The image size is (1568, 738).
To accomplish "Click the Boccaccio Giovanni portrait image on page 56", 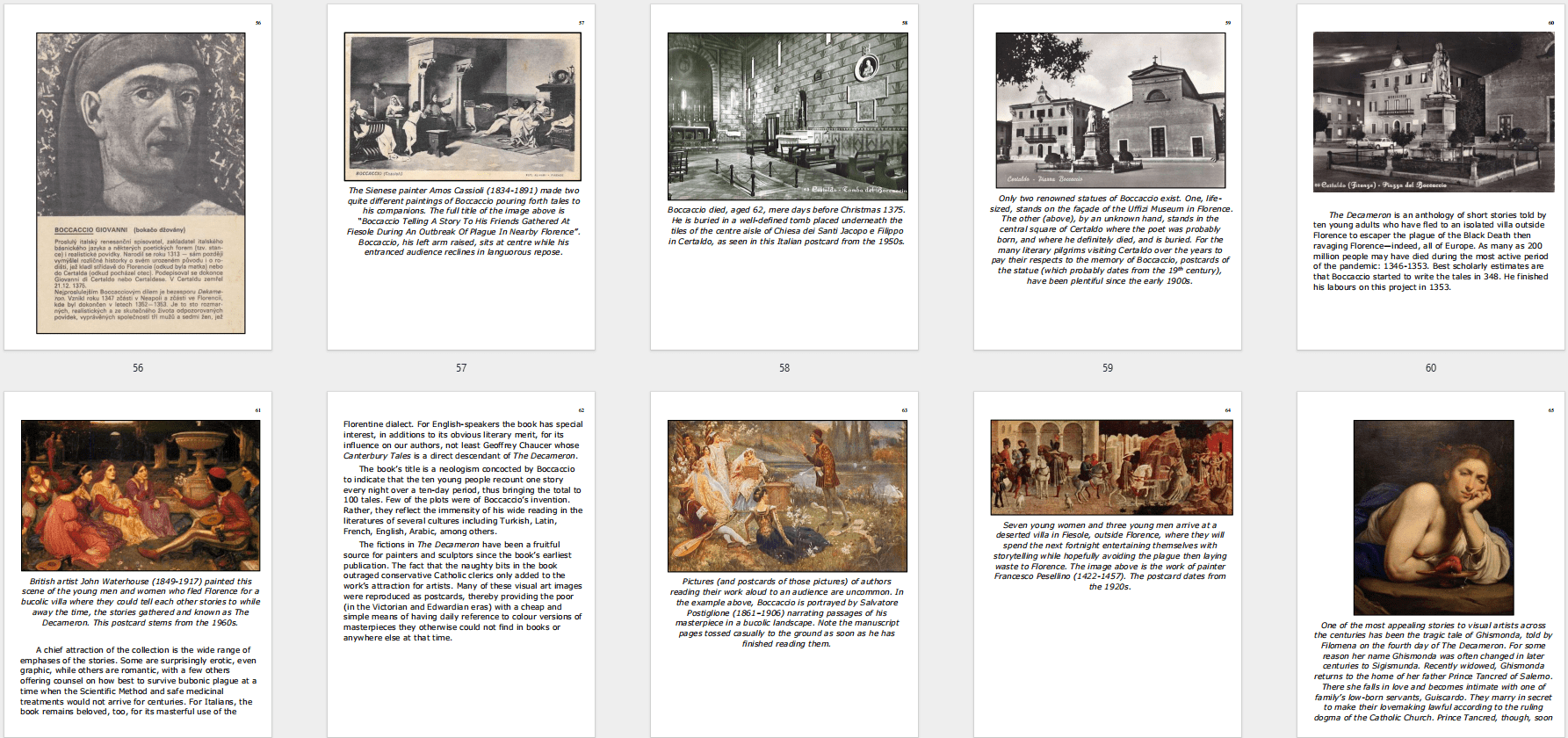I will coord(141,183).
